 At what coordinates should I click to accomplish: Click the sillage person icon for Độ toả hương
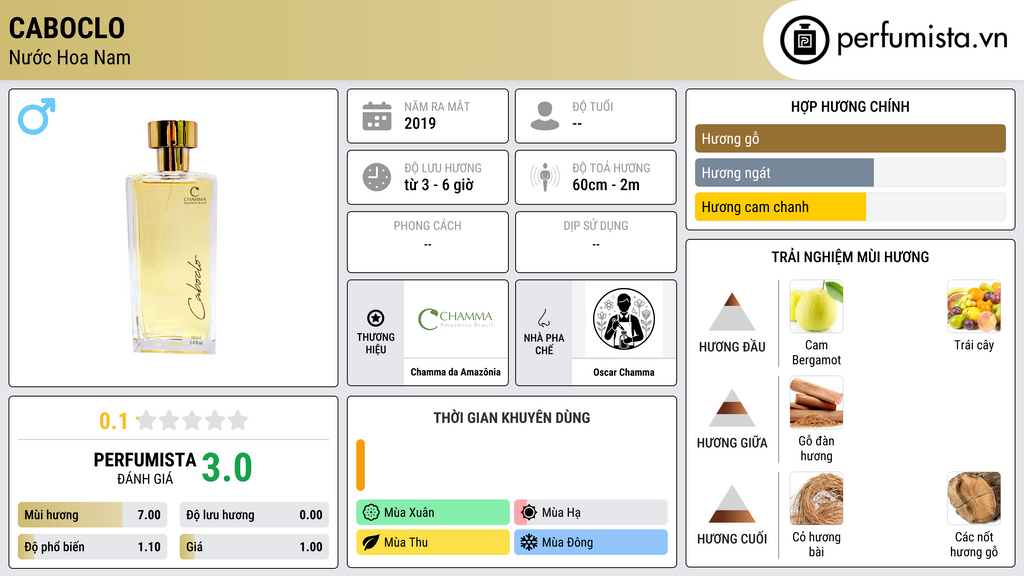coord(545,177)
